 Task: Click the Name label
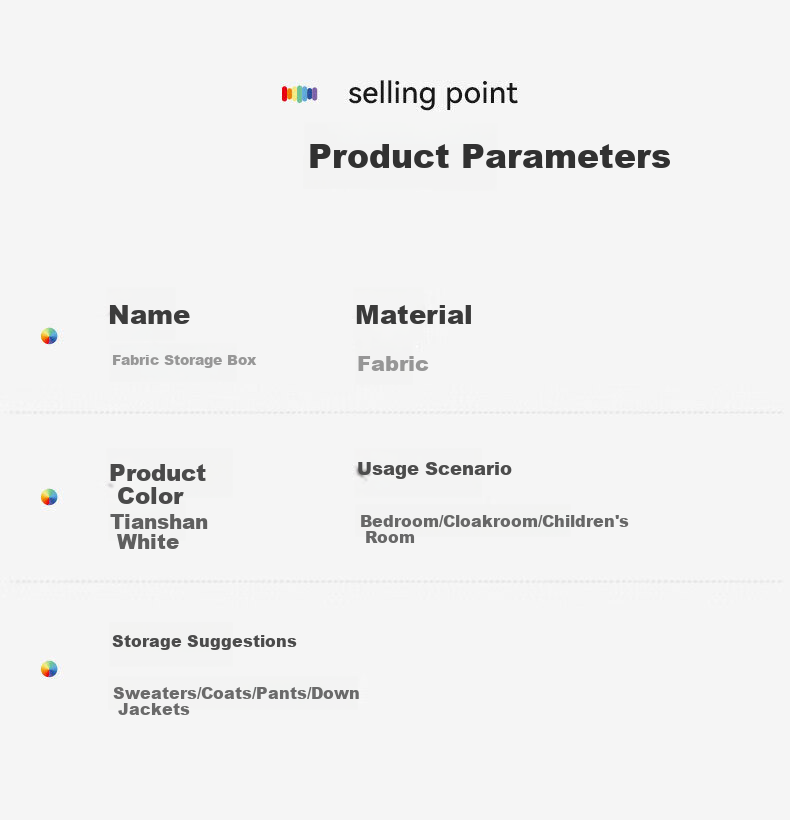(x=150, y=315)
